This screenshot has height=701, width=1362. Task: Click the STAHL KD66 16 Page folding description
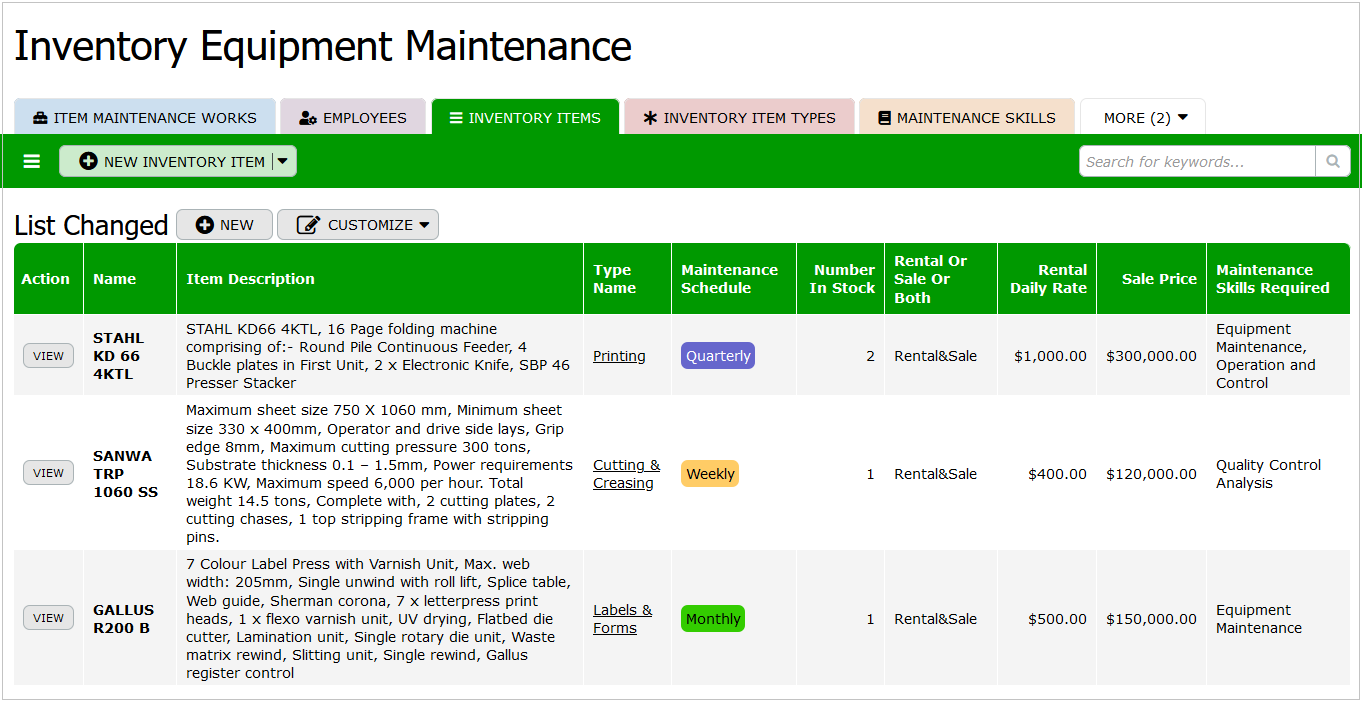click(x=378, y=356)
